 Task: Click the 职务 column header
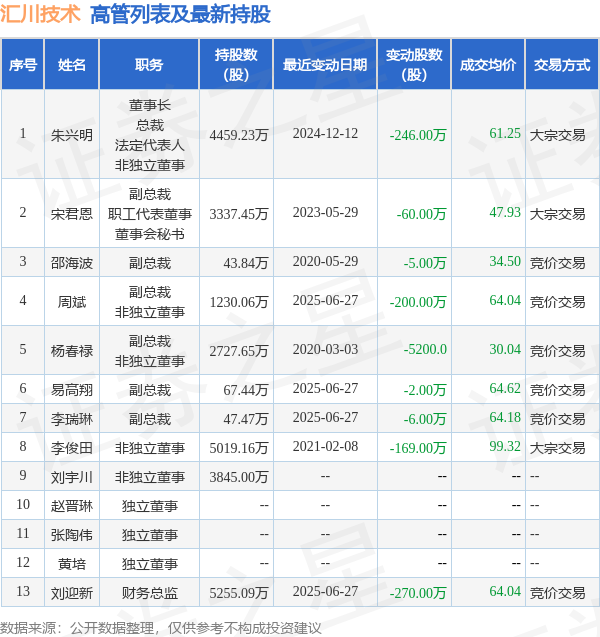(x=149, y=65)
